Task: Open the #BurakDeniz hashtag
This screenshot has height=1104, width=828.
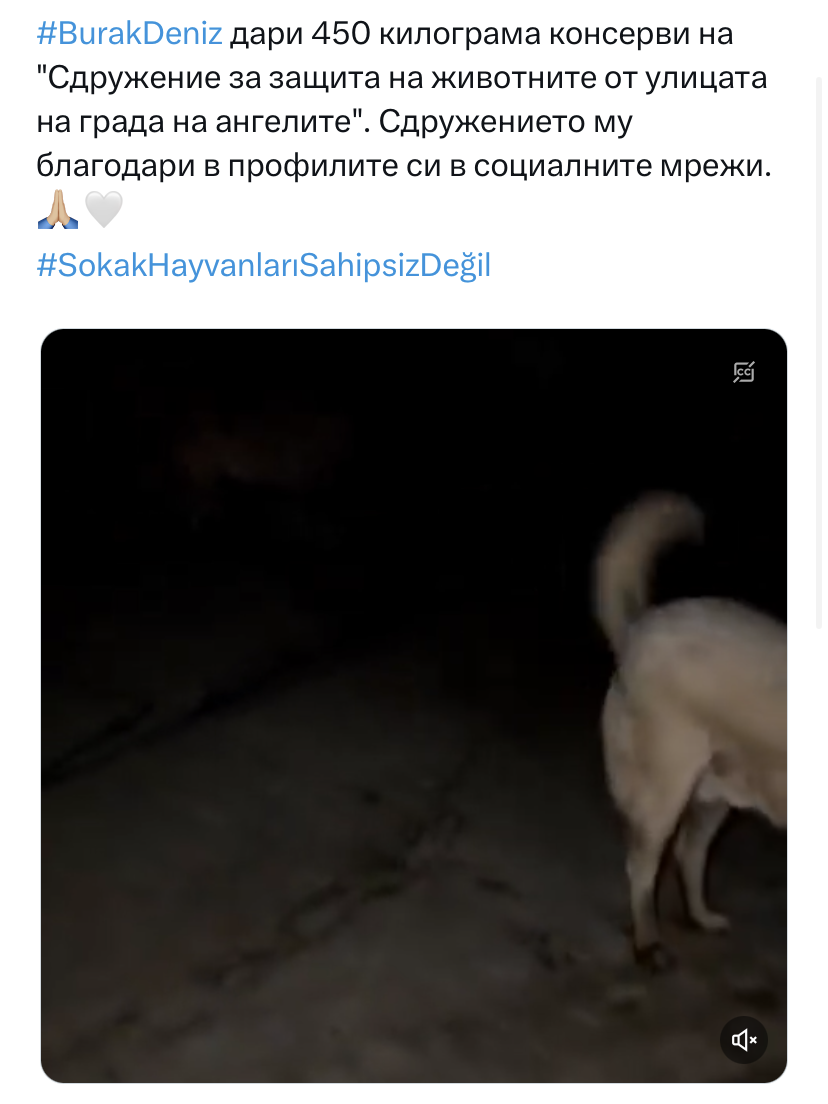Action: click(130, 33)
